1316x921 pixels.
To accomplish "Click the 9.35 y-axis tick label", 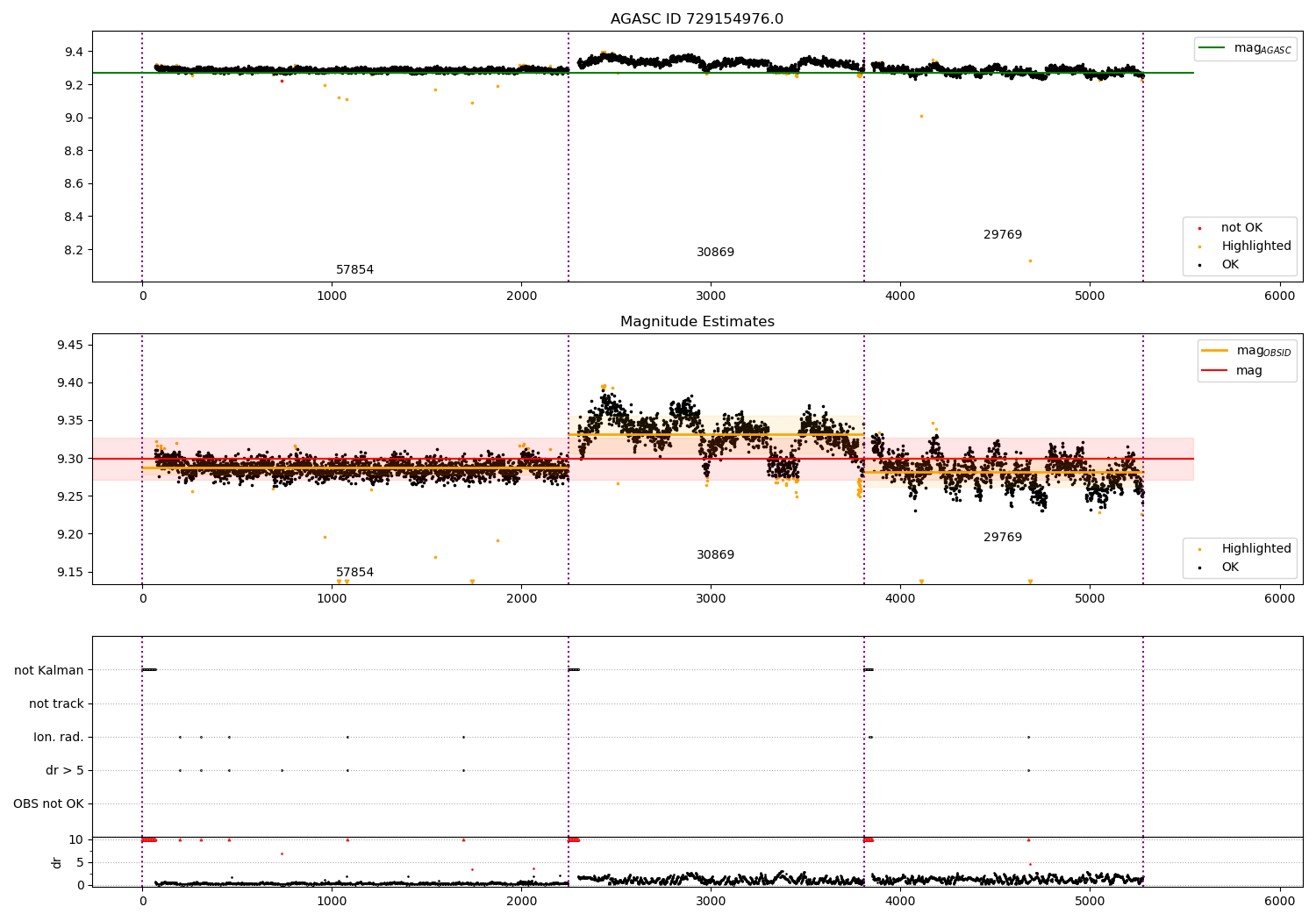I will [x=70, y=421].
